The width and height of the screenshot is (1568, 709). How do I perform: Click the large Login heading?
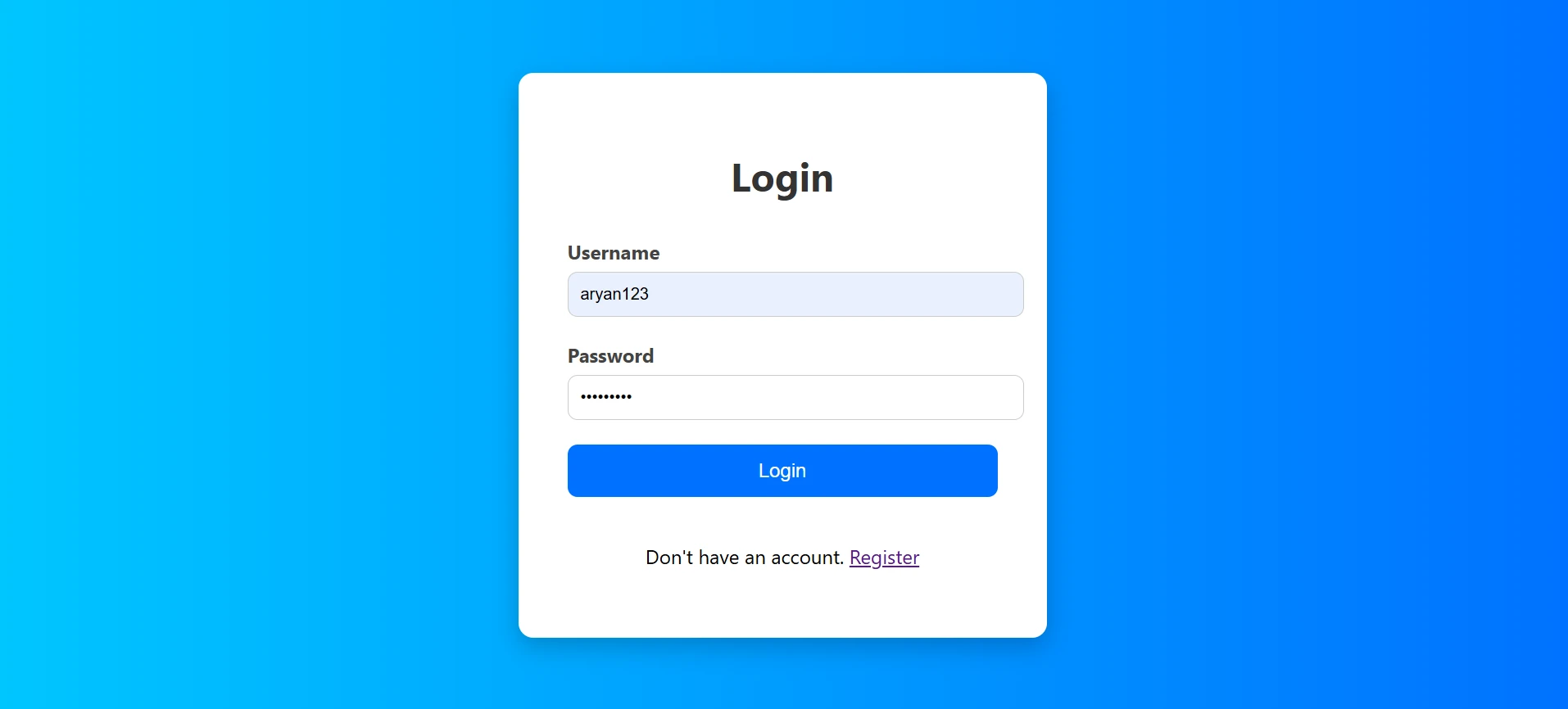(782, 178)
